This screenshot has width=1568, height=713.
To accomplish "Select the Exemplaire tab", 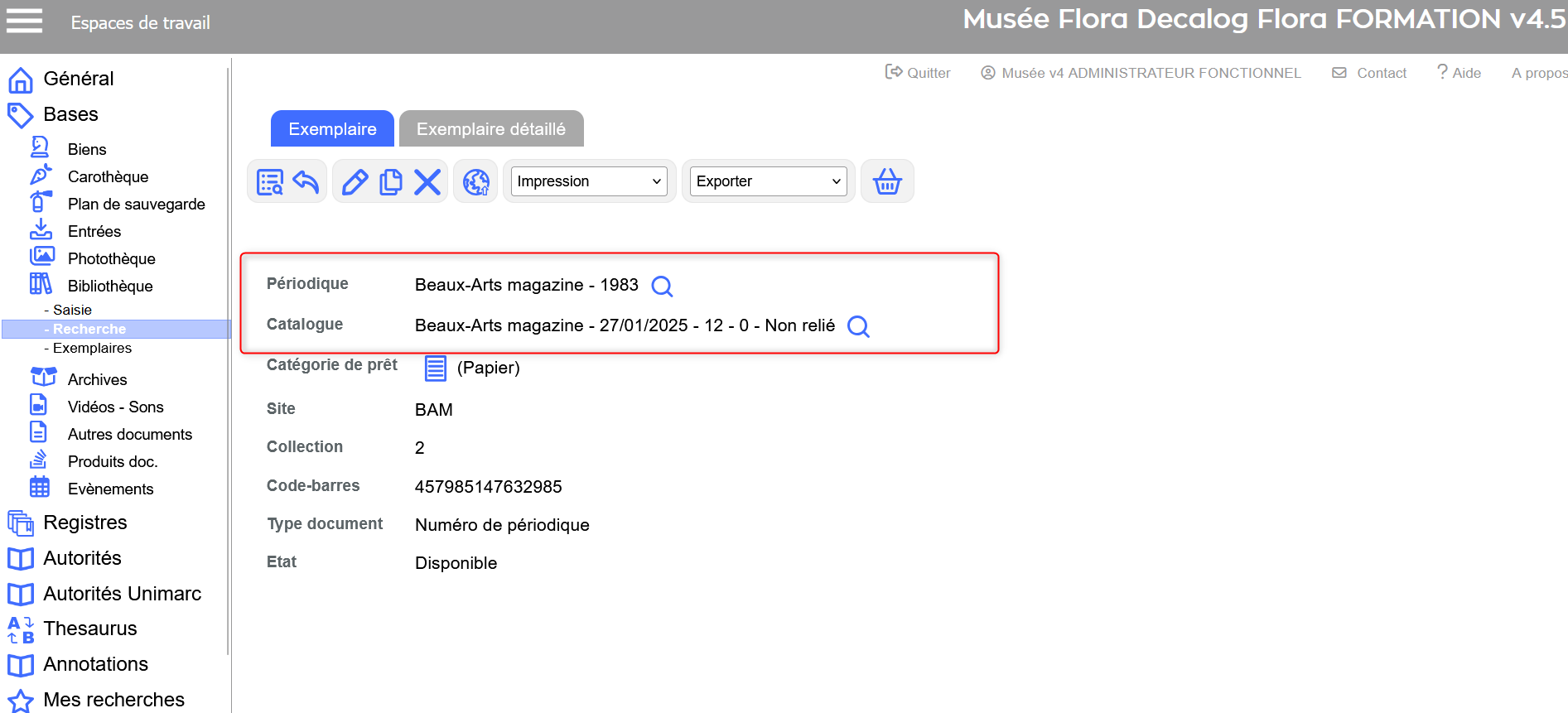I will [332, 129].
